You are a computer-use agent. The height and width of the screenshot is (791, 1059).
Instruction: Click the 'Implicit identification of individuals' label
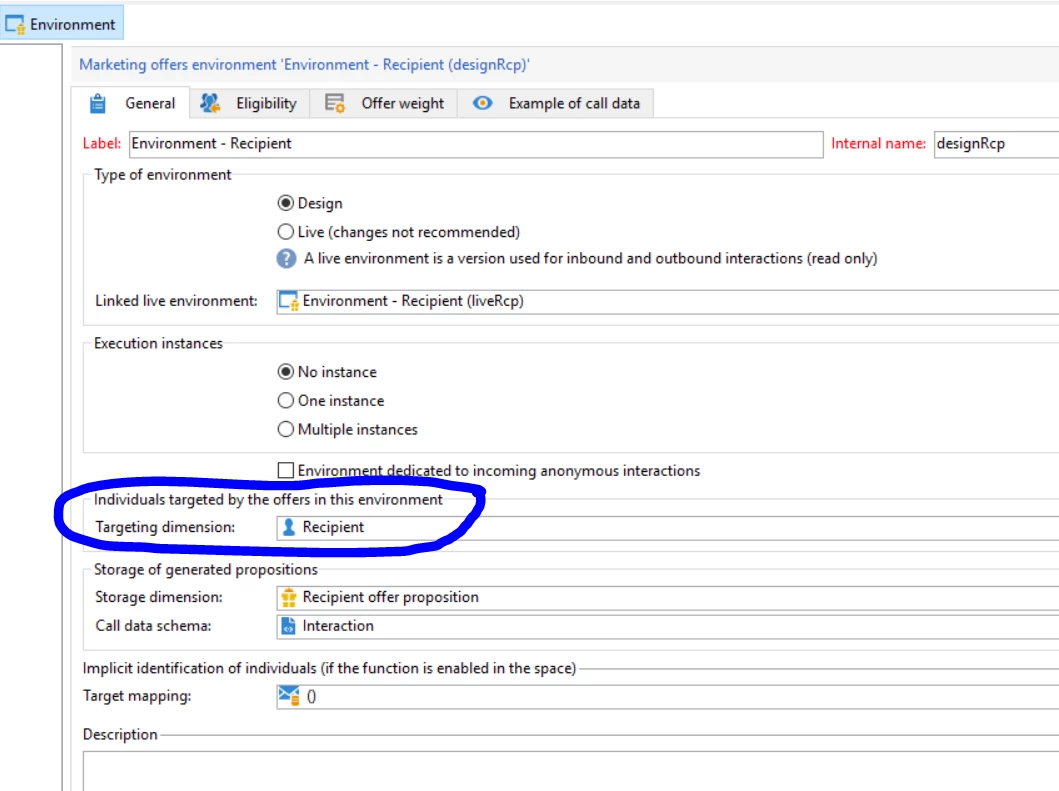click(x=329, y=668)
